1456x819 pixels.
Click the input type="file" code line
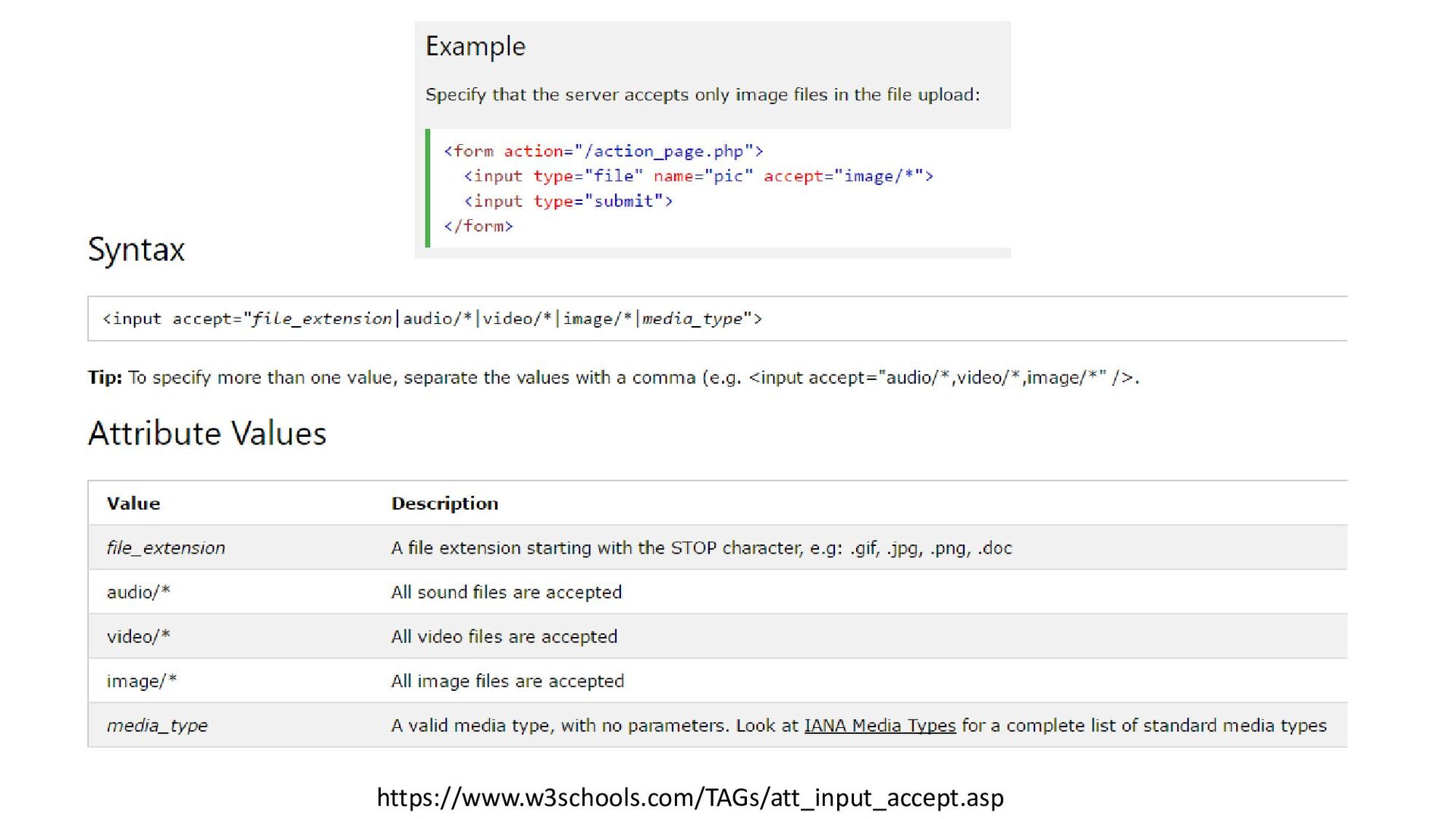[x=698, y=176]
